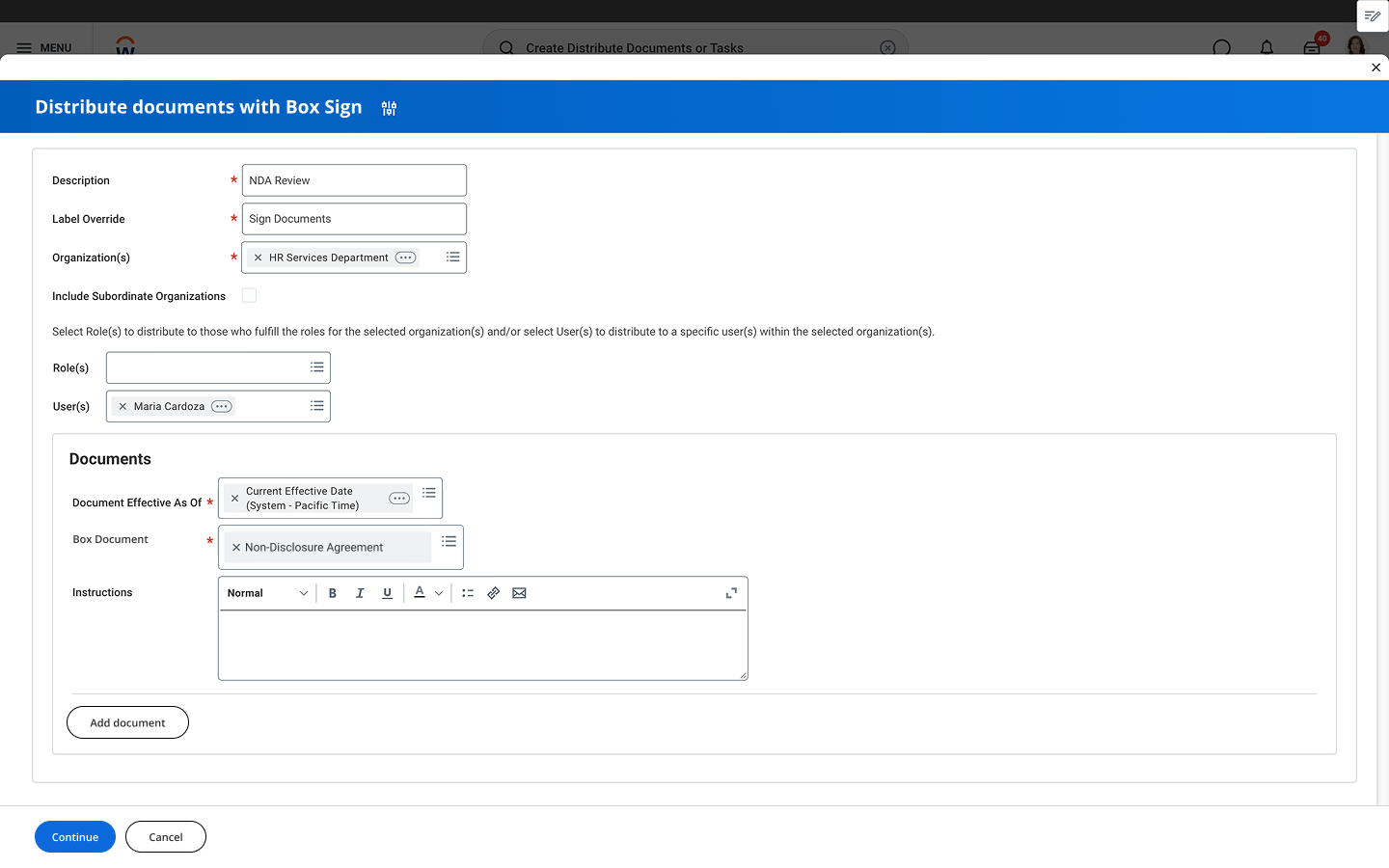Viewport: 1389px width, 868px height.
Task: Enable Include Subordinate Organizations
Action: tap(249, 295)
